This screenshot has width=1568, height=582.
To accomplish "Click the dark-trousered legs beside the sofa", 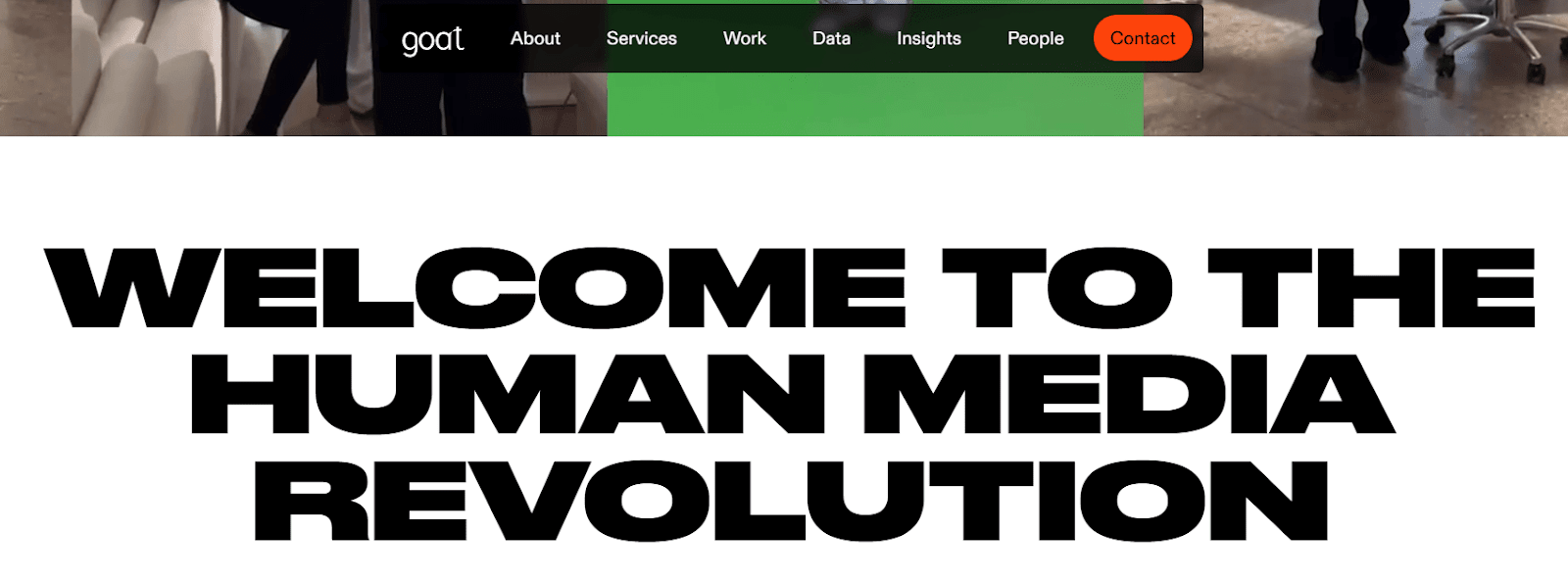I will pos(294,64).
